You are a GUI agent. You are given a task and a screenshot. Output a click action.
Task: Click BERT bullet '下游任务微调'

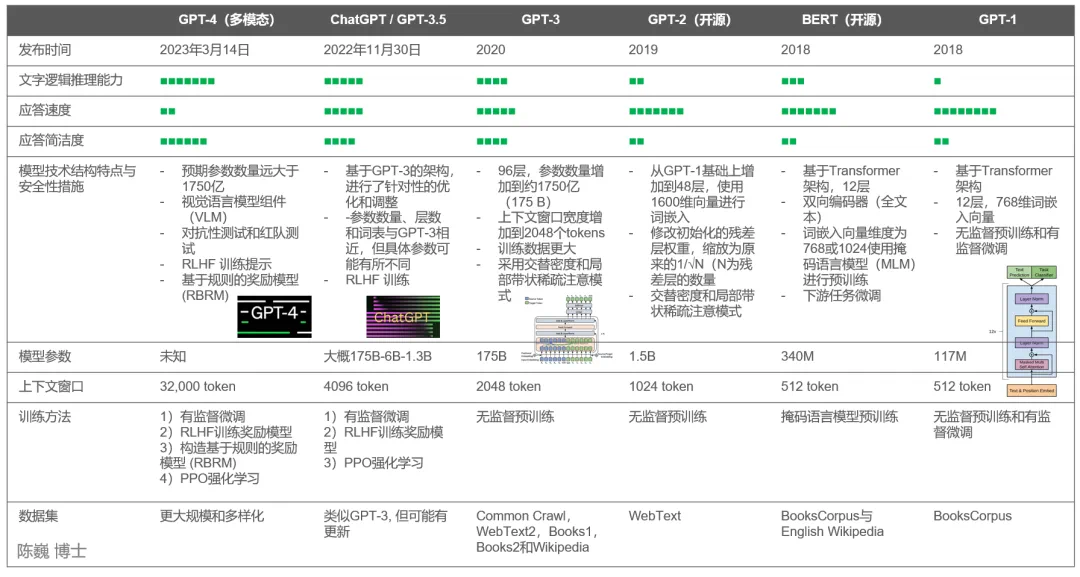[842, 295]
